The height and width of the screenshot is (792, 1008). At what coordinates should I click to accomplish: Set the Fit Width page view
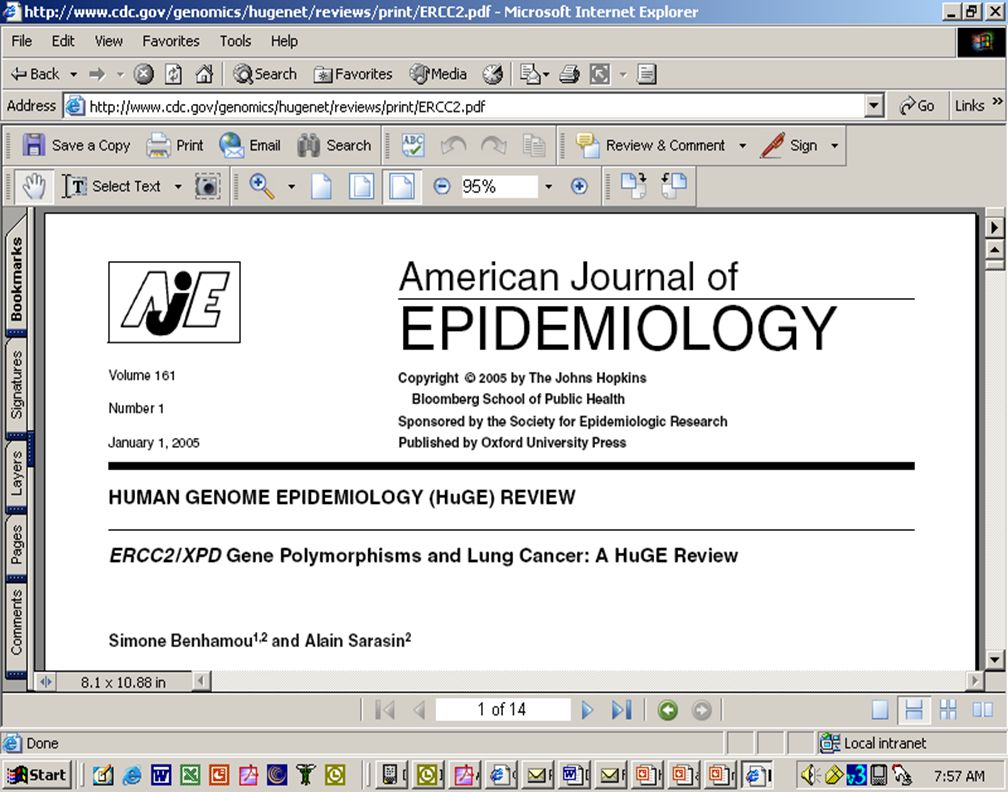pyautogui.click(x=402, y=186)
